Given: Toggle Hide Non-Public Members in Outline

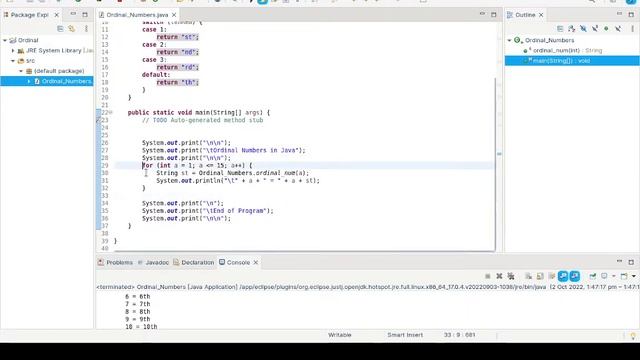Looking at the screenshot, I should pos(606,29).
